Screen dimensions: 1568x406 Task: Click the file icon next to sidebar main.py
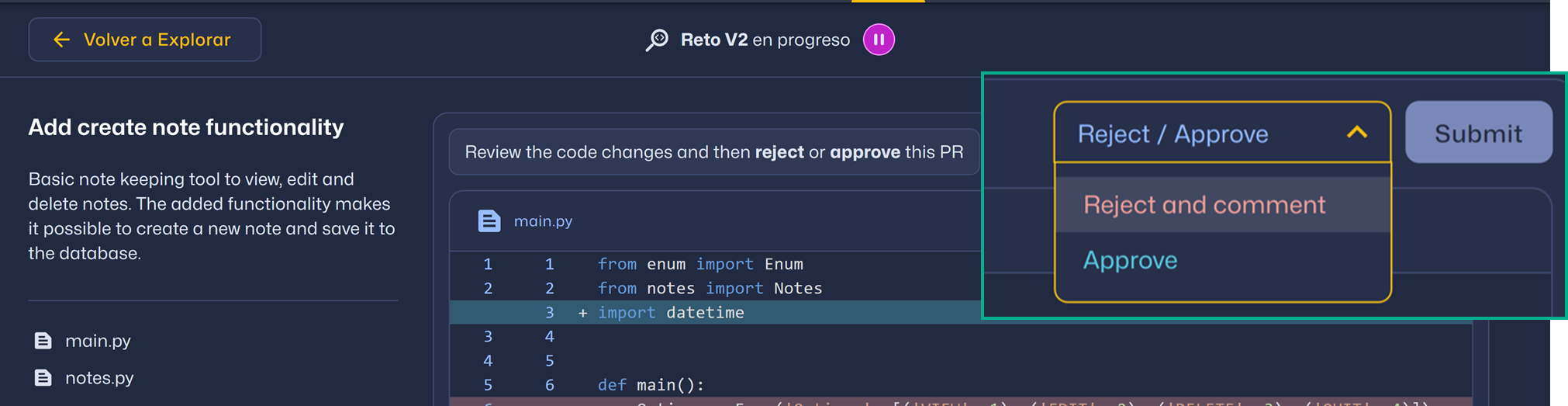coord(43,341)
